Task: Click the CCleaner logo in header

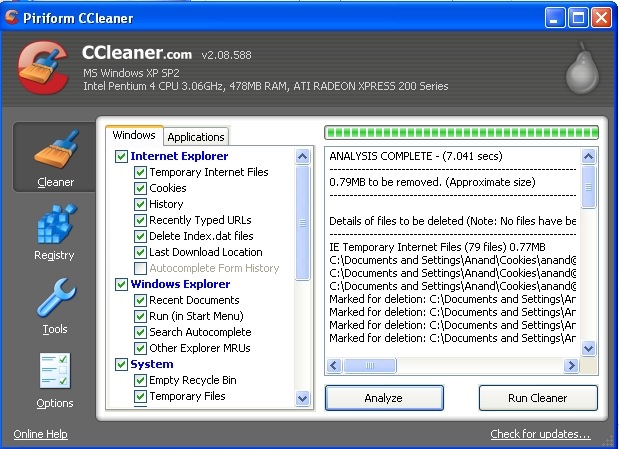Action: (x=42, y=68)
